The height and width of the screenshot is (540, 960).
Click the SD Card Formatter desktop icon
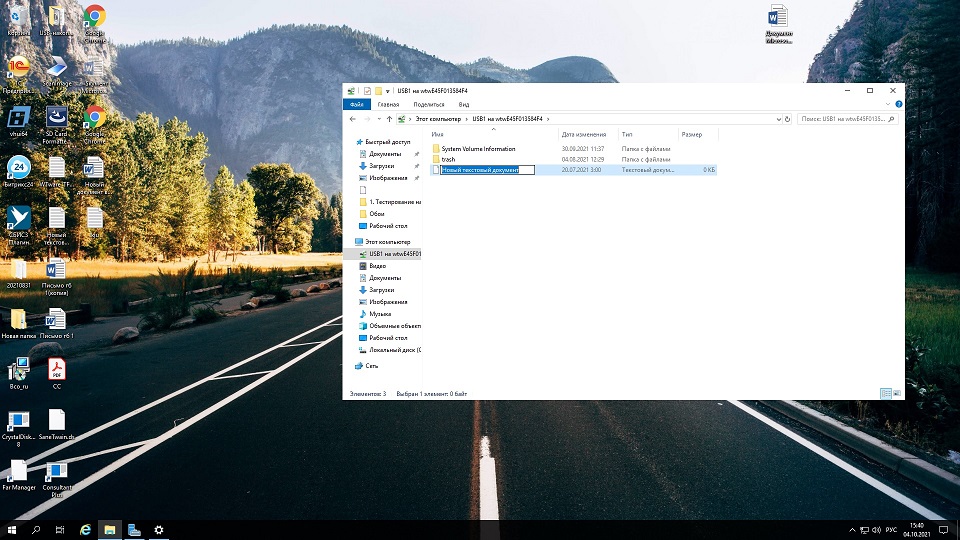(56, 122)
